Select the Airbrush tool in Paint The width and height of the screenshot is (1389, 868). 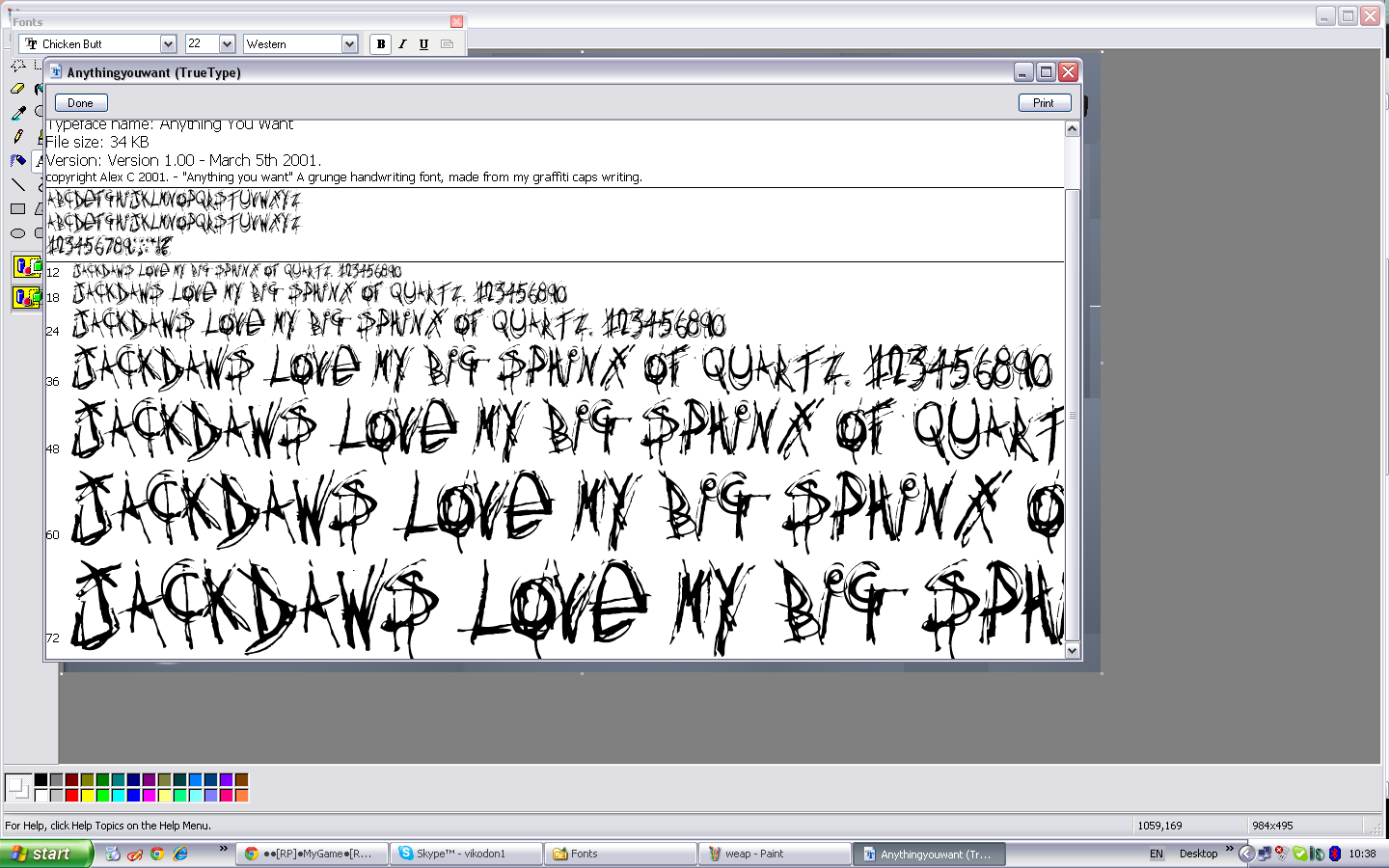[x=17, y=160]
